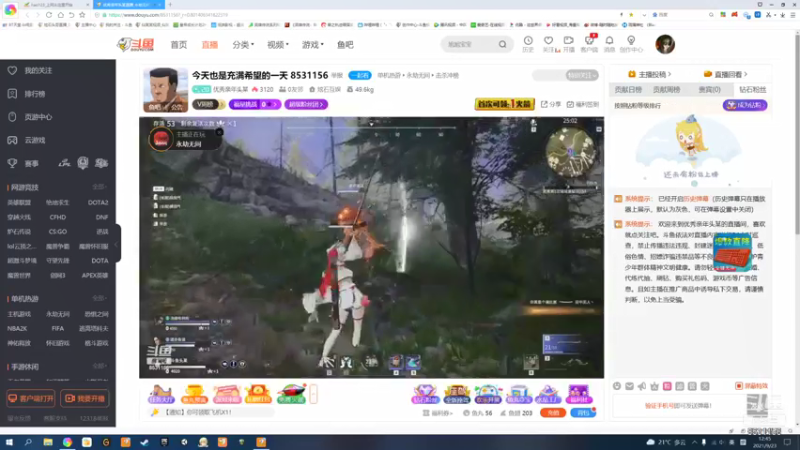Switch to 钻石粉丝 tab
This screenshot has height=450, width=800.
753,90
